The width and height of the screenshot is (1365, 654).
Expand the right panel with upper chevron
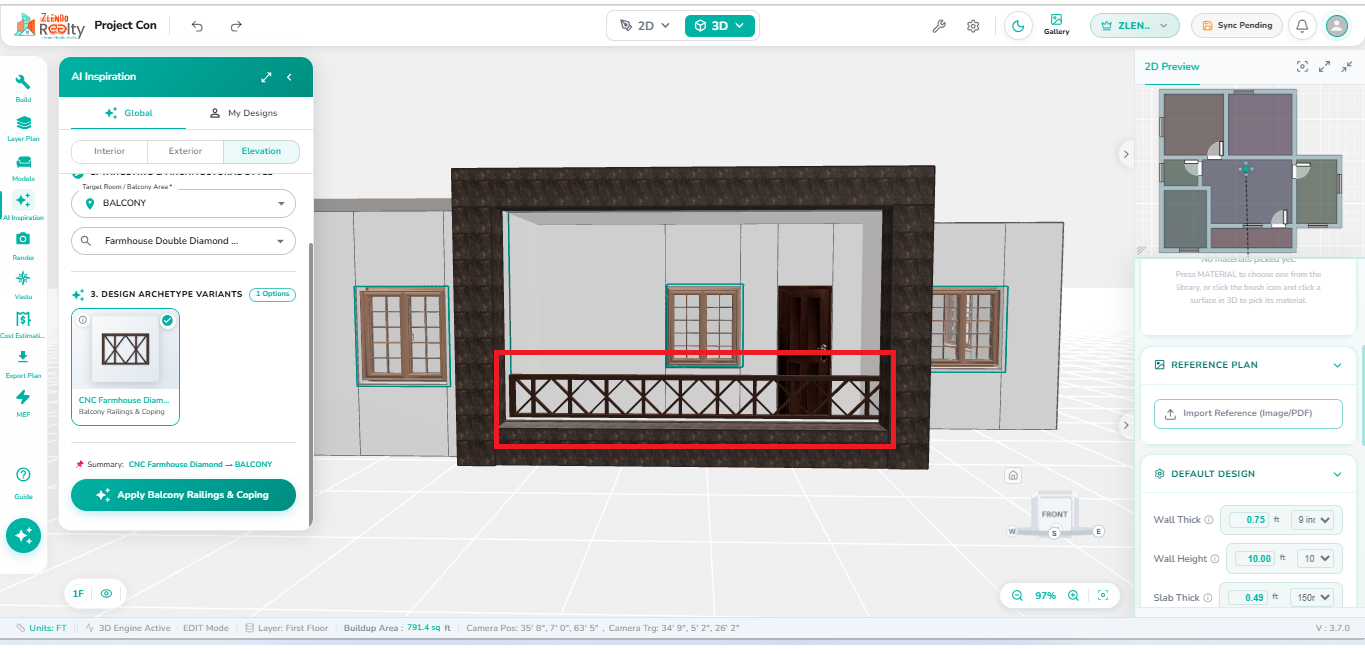tap(1126, 154)
